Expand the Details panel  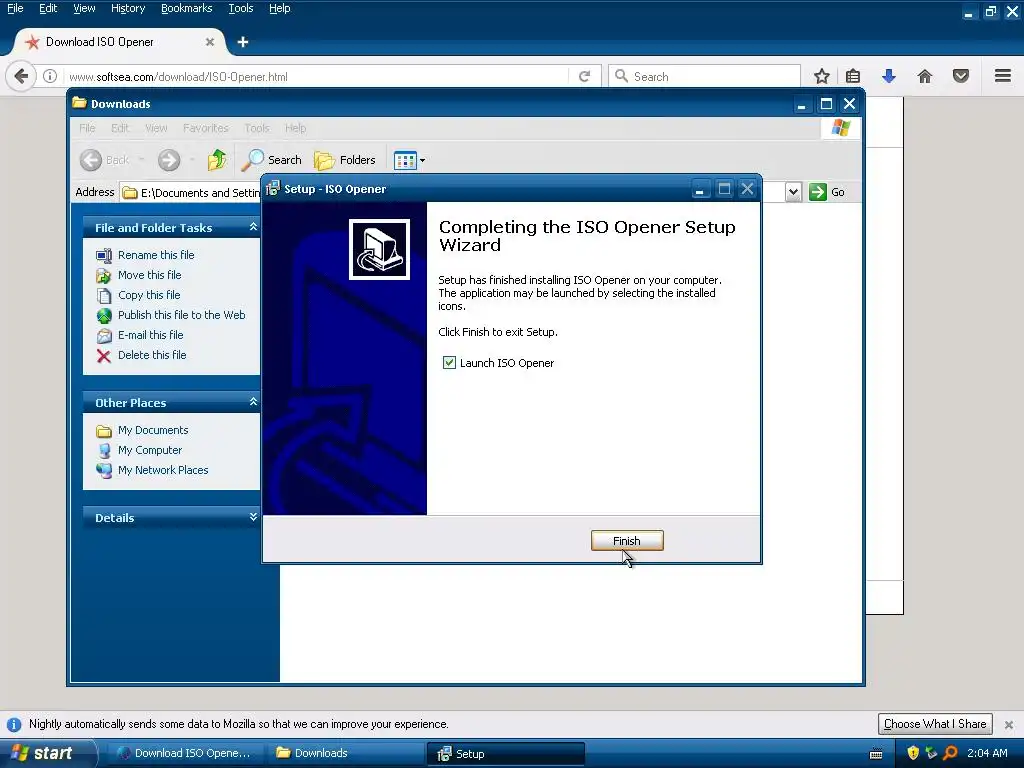[x=253, y=517]
